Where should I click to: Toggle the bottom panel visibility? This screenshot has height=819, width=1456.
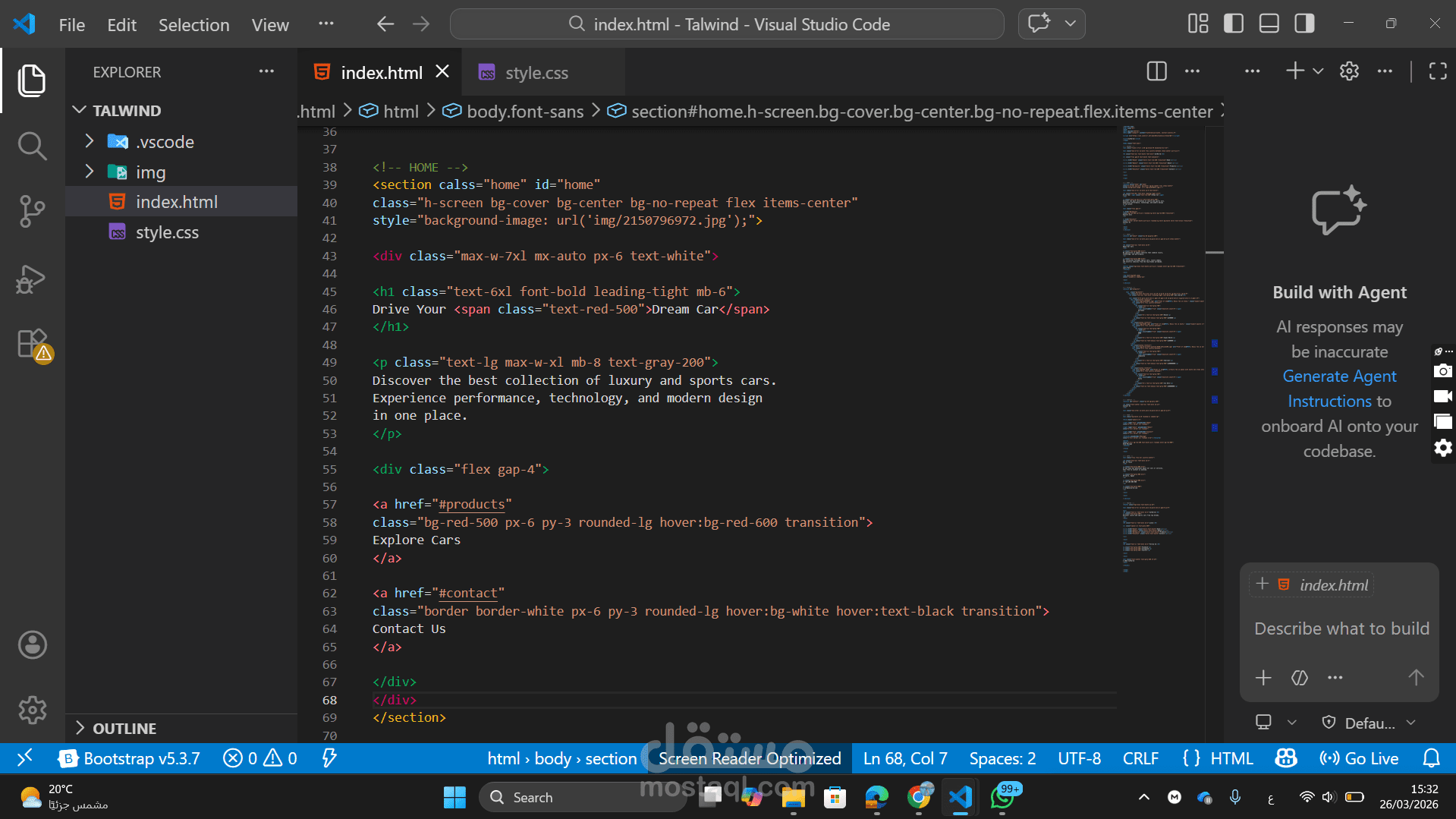coord(1269,24)
